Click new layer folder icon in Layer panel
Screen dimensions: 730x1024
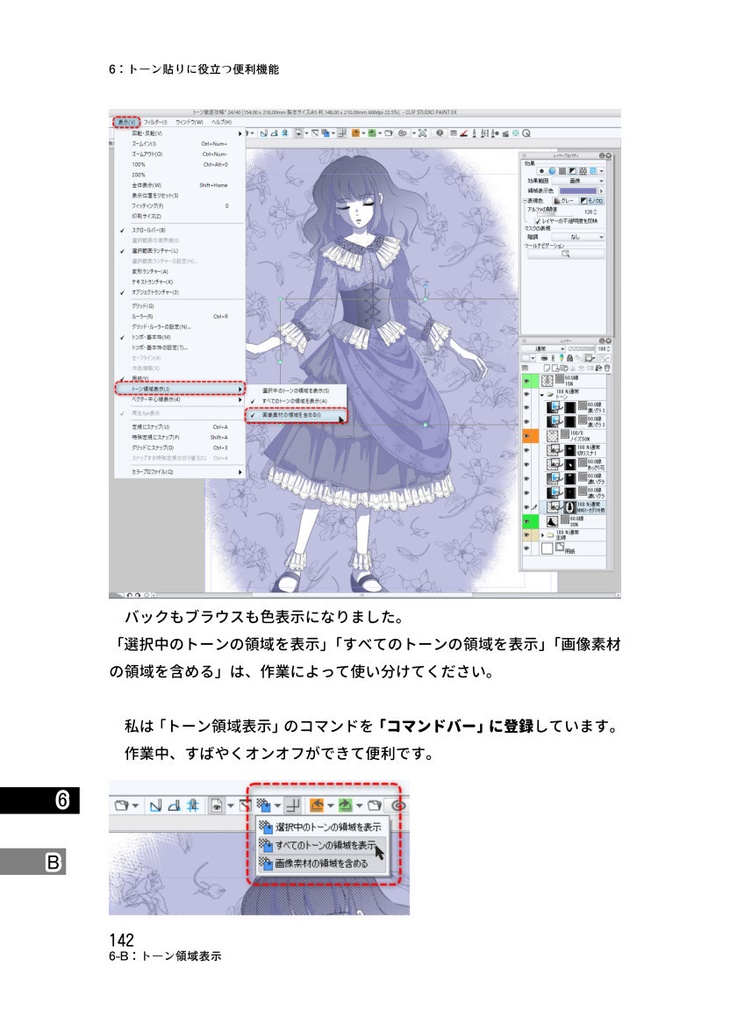564,368
